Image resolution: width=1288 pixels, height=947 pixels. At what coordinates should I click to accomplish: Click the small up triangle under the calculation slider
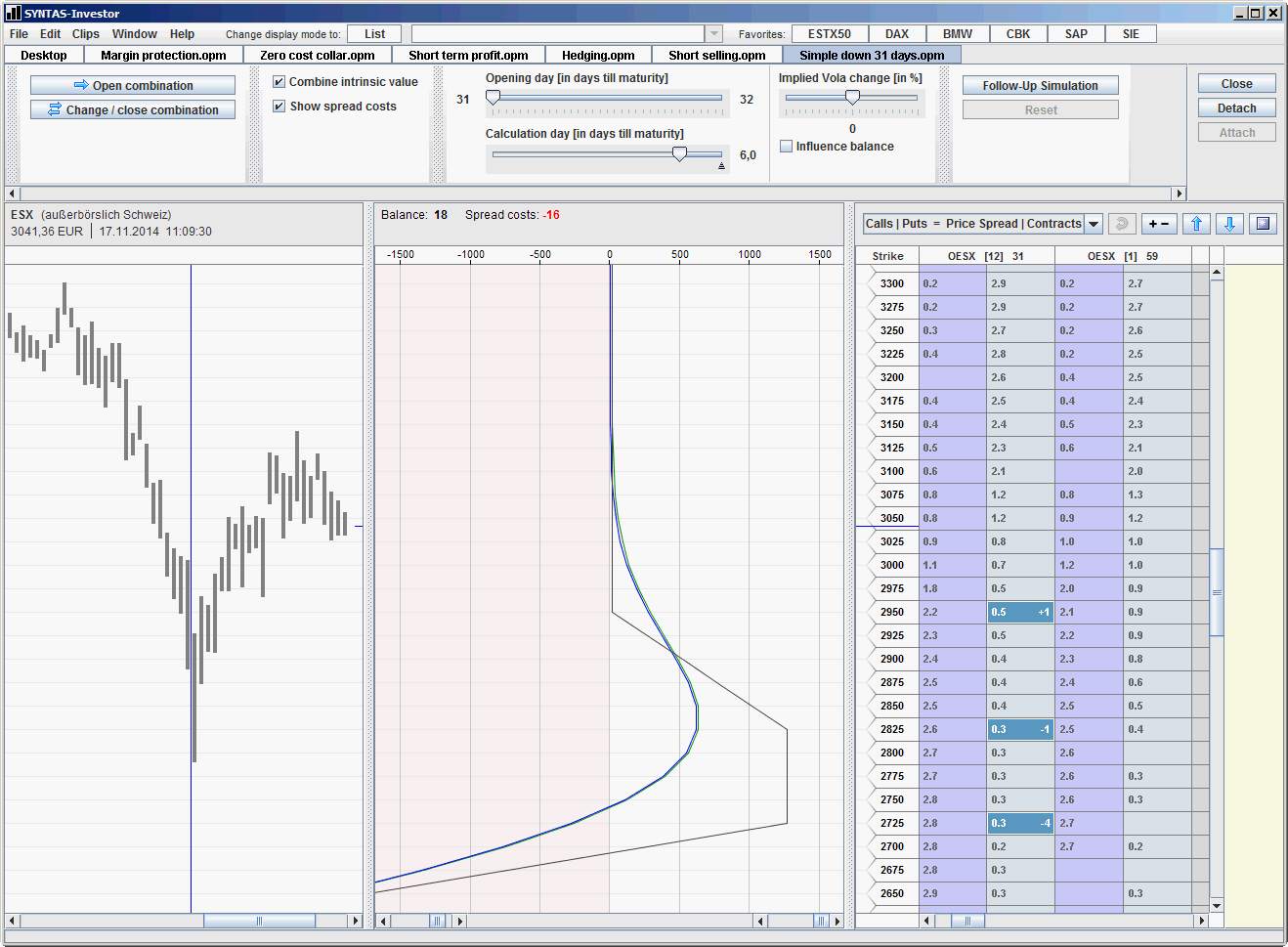coord(721,166)
